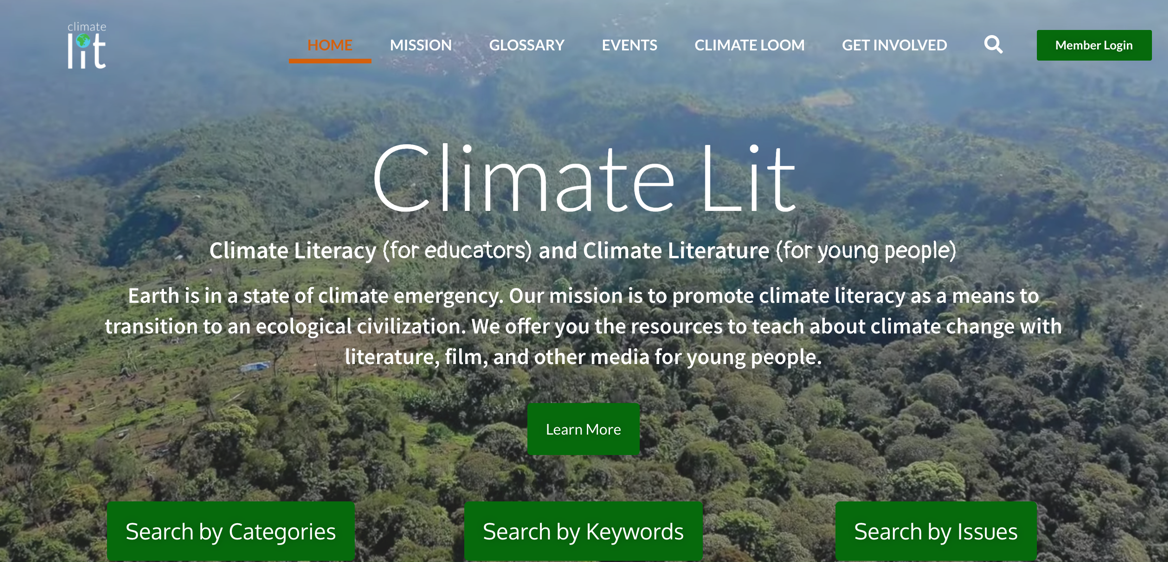Click the Member Login button

click(x=1094, y=45)
